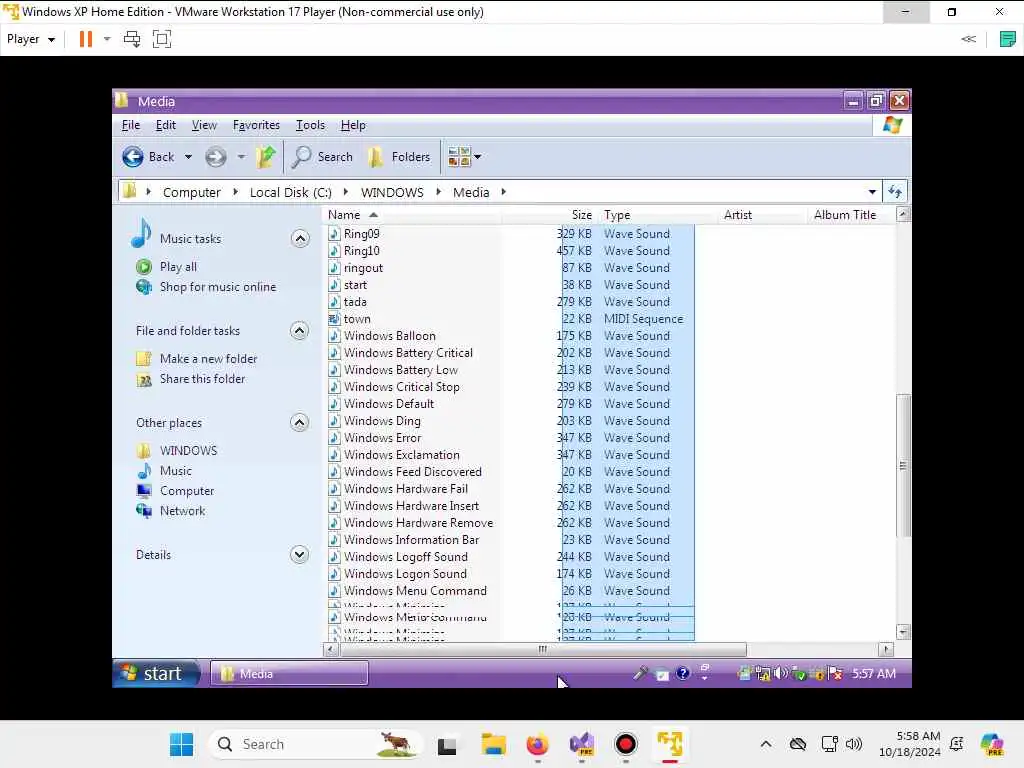Enter VMware full screen mode icon
Image resolution: width=1024 pixels, height=768 pixels.
click(x=162, y=39)
